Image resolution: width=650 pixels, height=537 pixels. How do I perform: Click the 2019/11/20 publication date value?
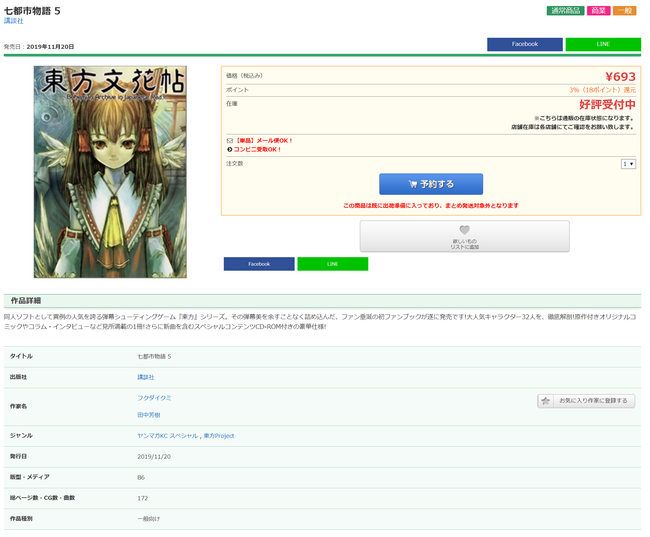[154, 457]
